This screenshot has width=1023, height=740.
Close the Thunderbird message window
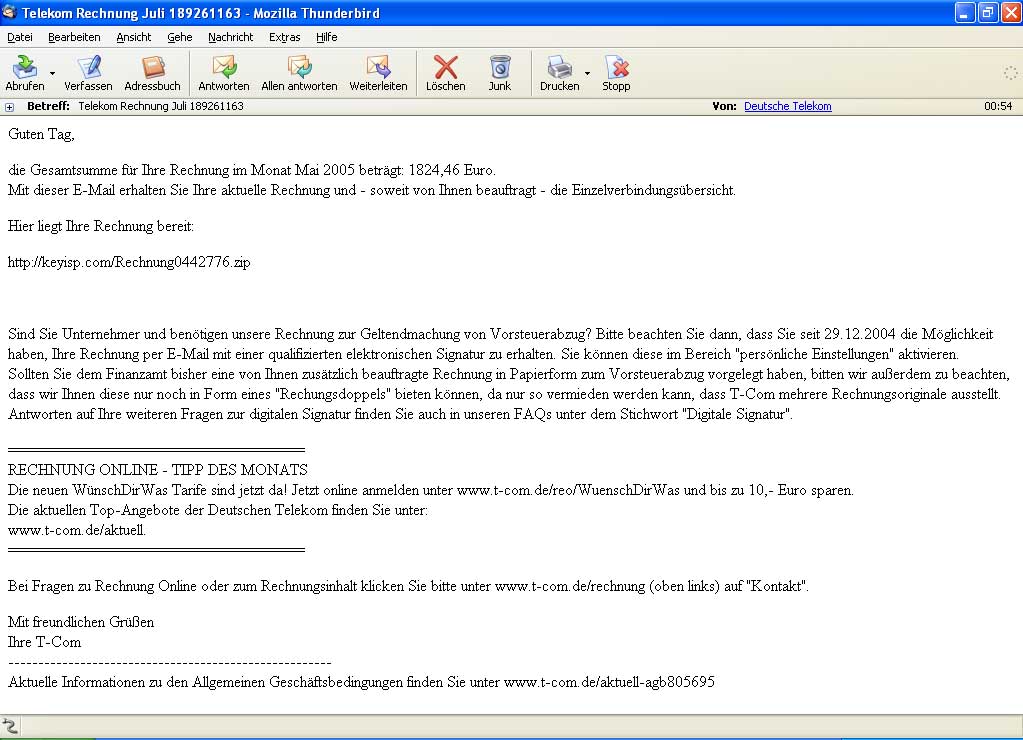pyautogui.click(x=1011, y=13)
